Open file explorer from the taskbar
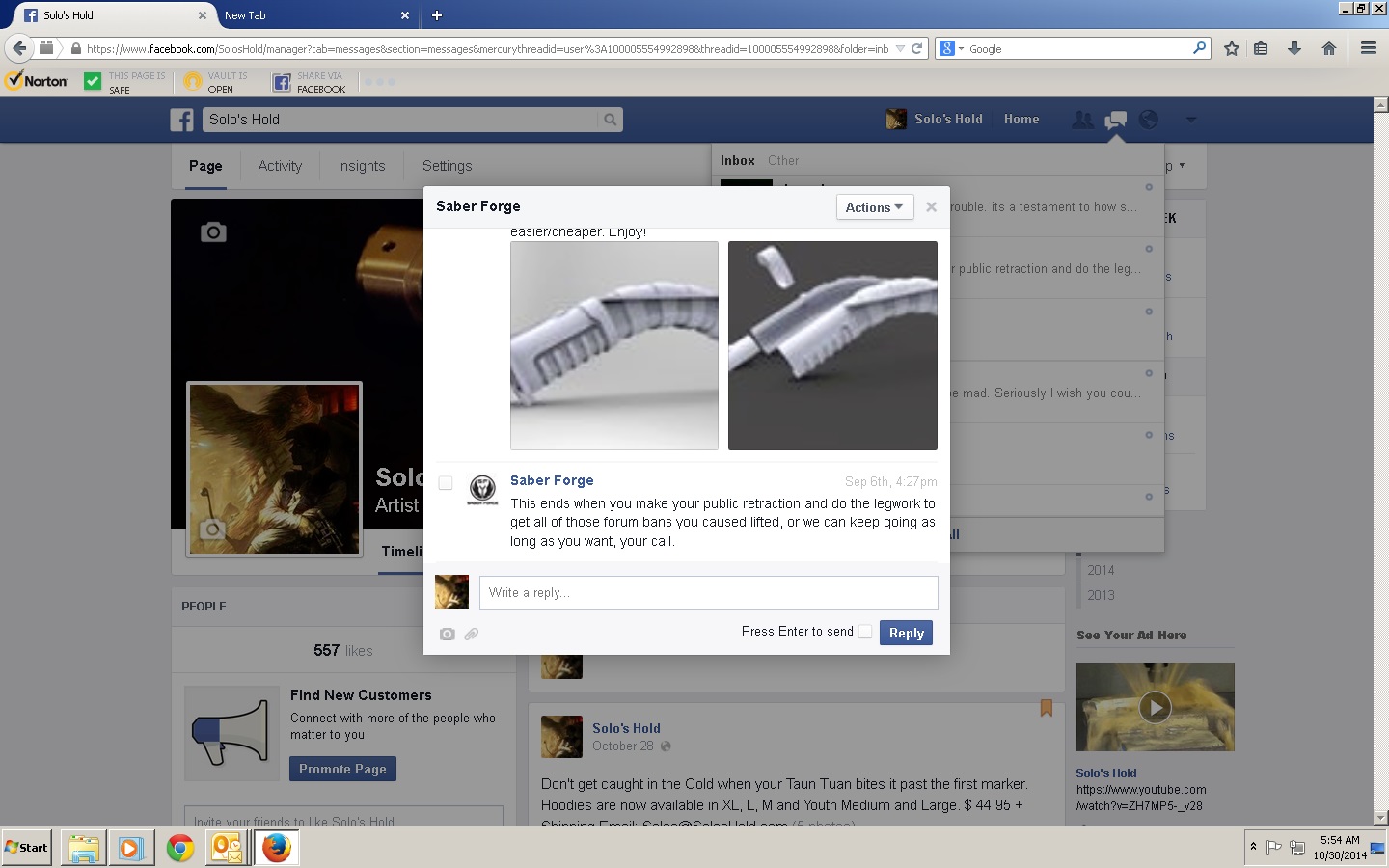 pos(84,848)
